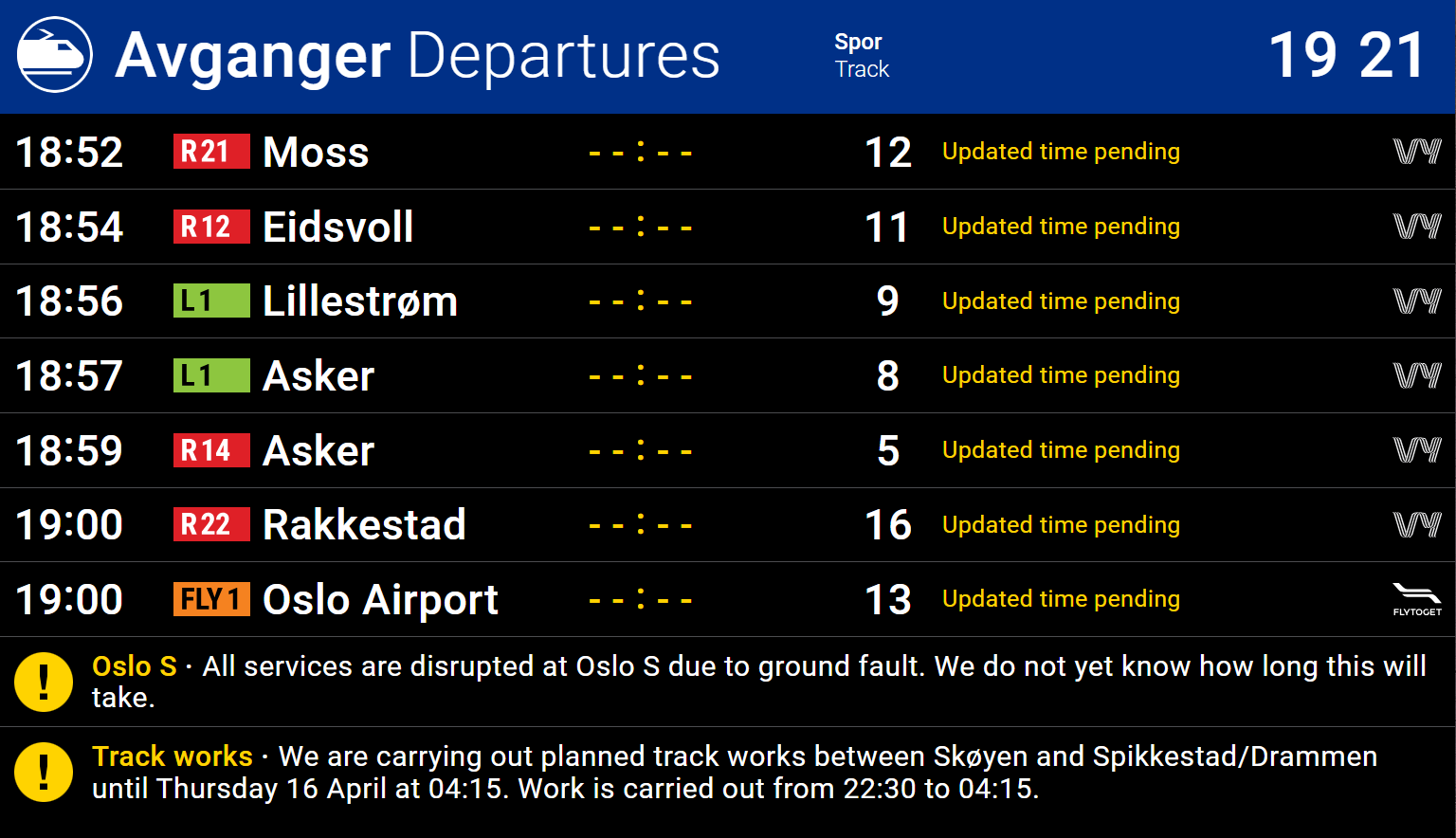This screenshot has height=838, width=1456.
Task: Select the Oslo Airport destination
Action: tap(380, 599)
